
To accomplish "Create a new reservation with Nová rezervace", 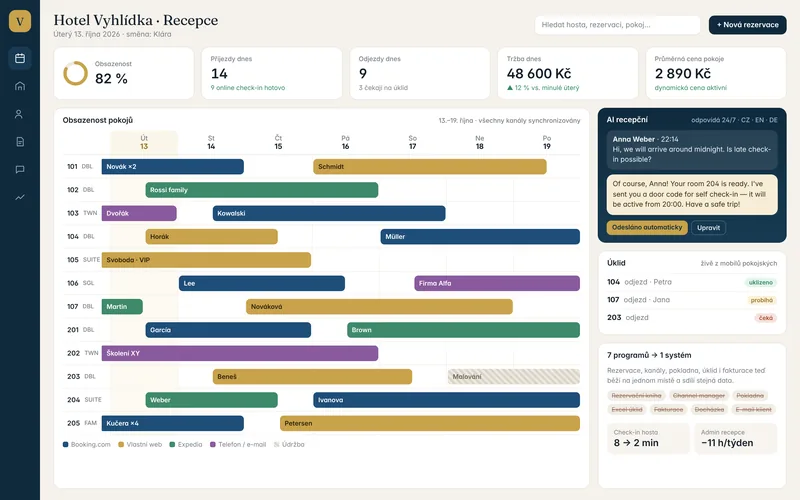I will click(747, 24).
